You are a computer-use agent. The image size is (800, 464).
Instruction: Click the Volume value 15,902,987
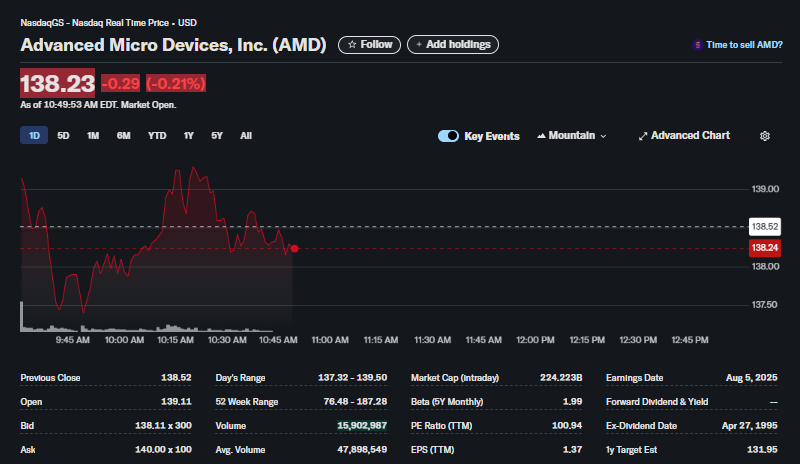[x=362, y=426]
